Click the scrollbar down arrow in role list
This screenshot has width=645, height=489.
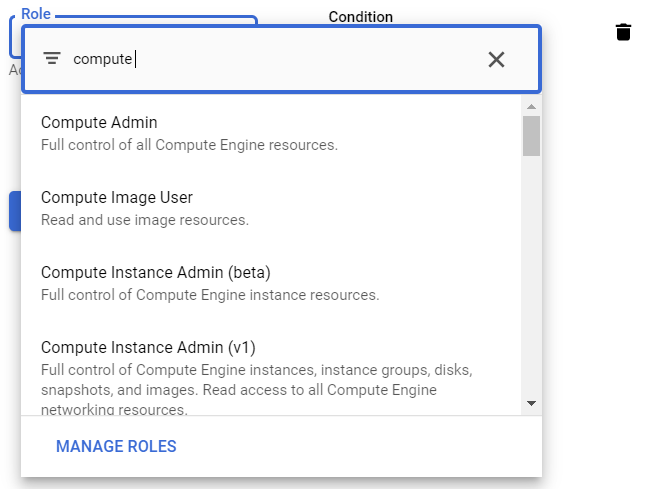tap(531, 403)
